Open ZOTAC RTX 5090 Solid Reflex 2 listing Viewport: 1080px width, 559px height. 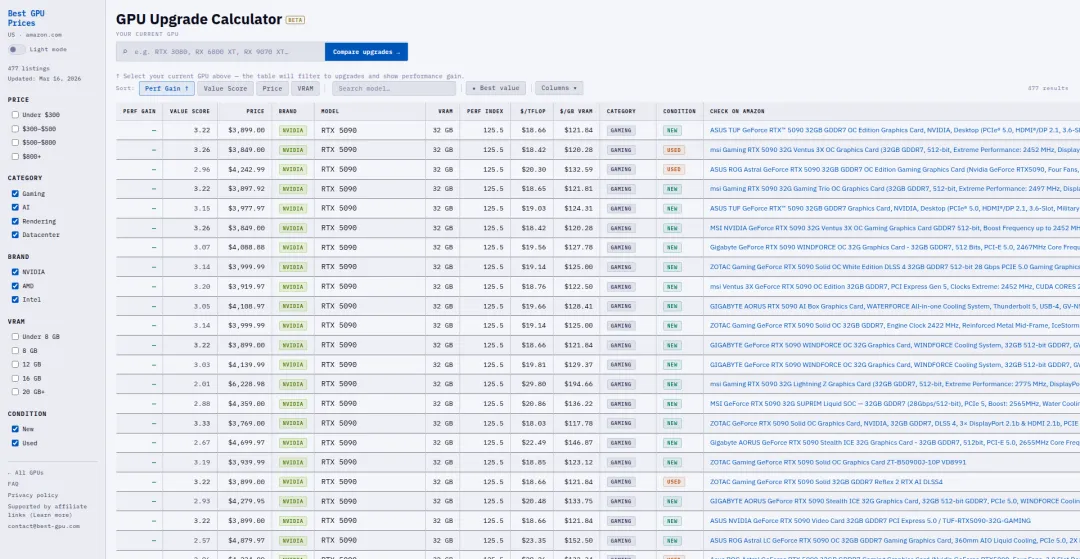826,482
